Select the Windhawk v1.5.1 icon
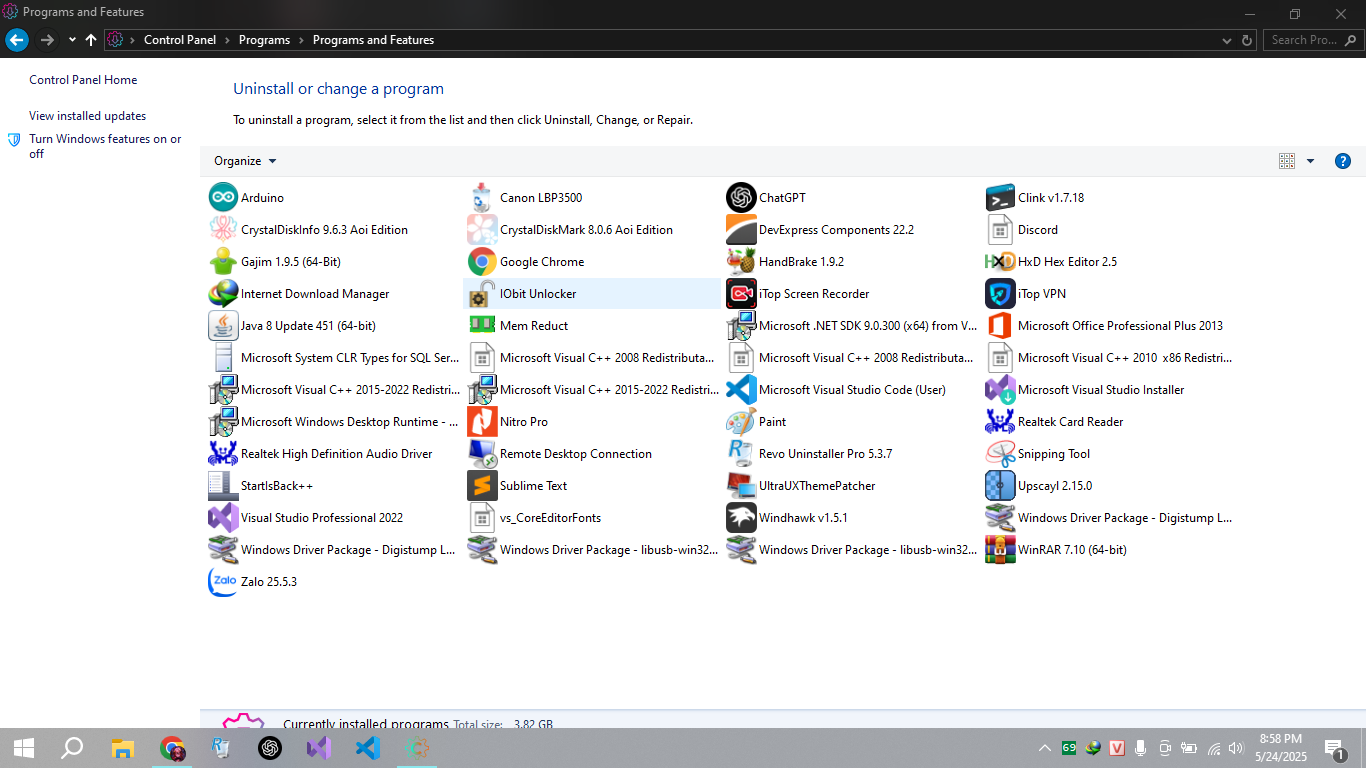 point(741,517)
